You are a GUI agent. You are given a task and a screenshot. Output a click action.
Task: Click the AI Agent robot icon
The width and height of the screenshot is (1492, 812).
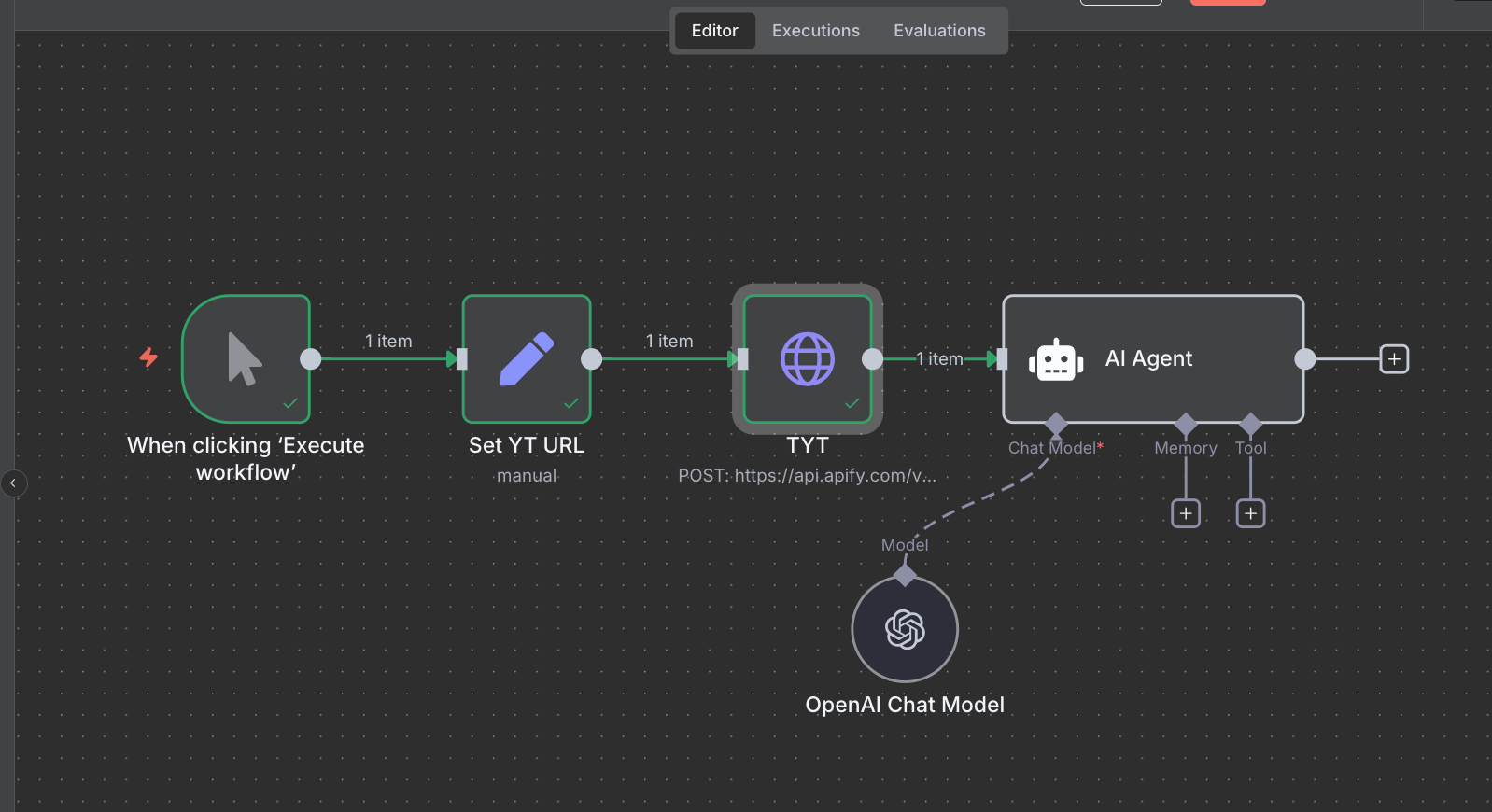tap(1056, 360)
